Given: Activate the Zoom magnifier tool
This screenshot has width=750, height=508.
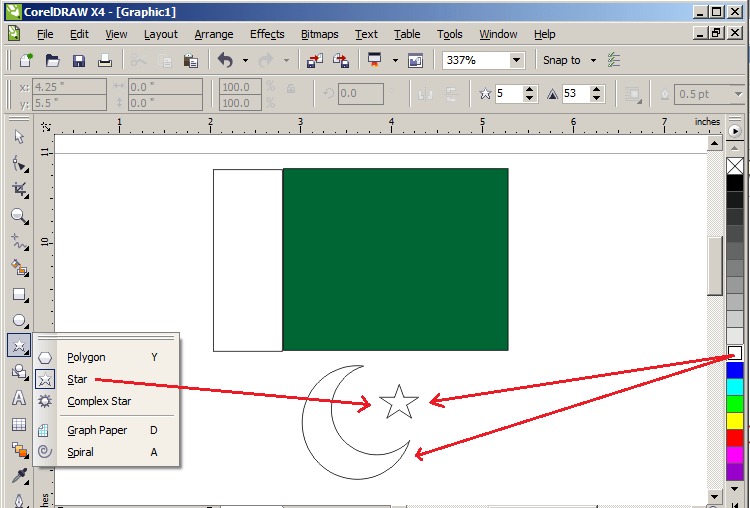Looking at the screenshot, I should click(18, 215).
